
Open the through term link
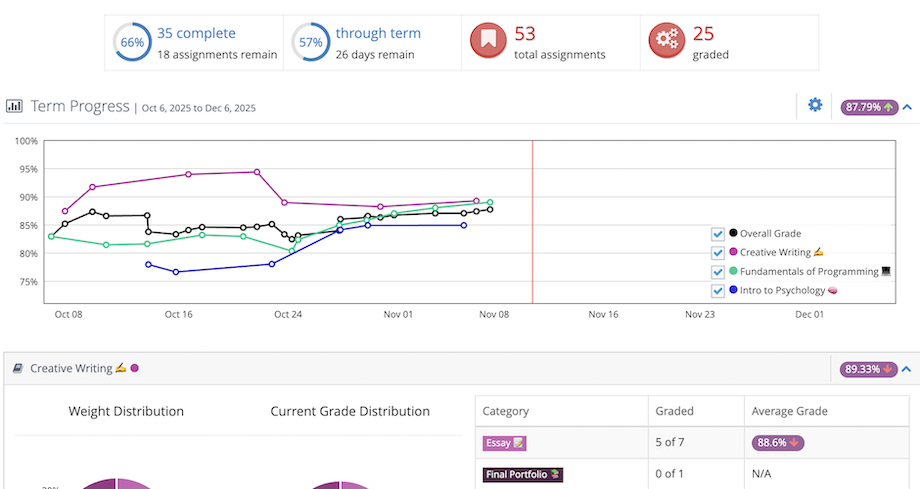tap(377, 33)
